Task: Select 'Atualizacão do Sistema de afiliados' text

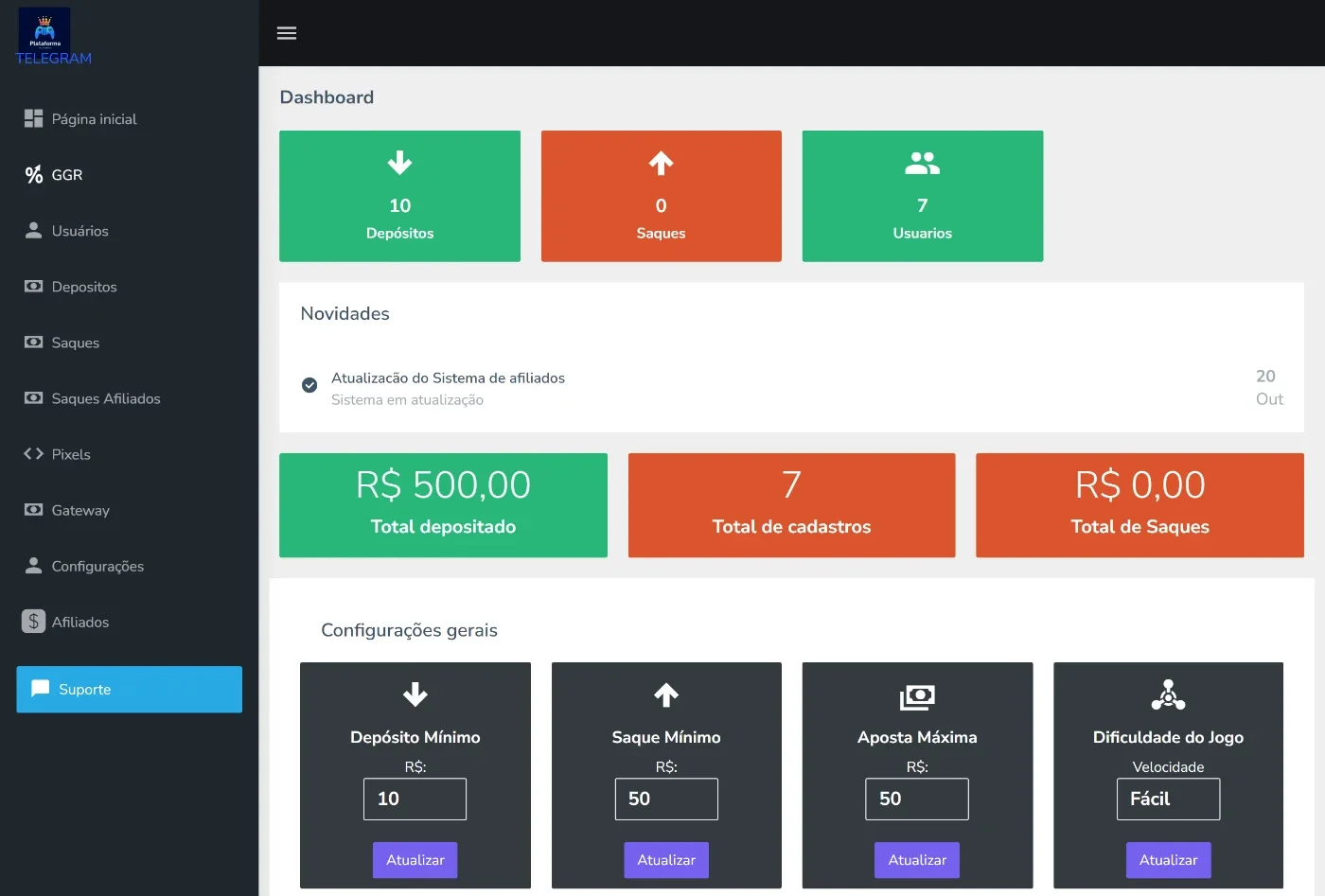Action: point(448,378)
